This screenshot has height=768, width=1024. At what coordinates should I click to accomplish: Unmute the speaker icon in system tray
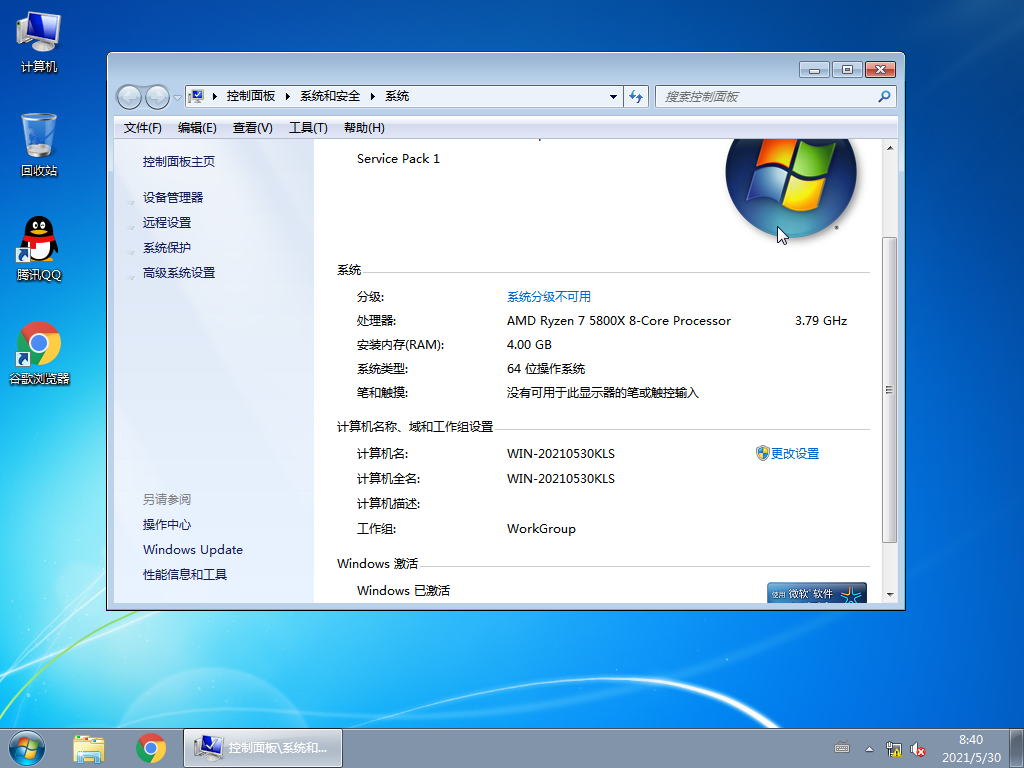(919, 747)
